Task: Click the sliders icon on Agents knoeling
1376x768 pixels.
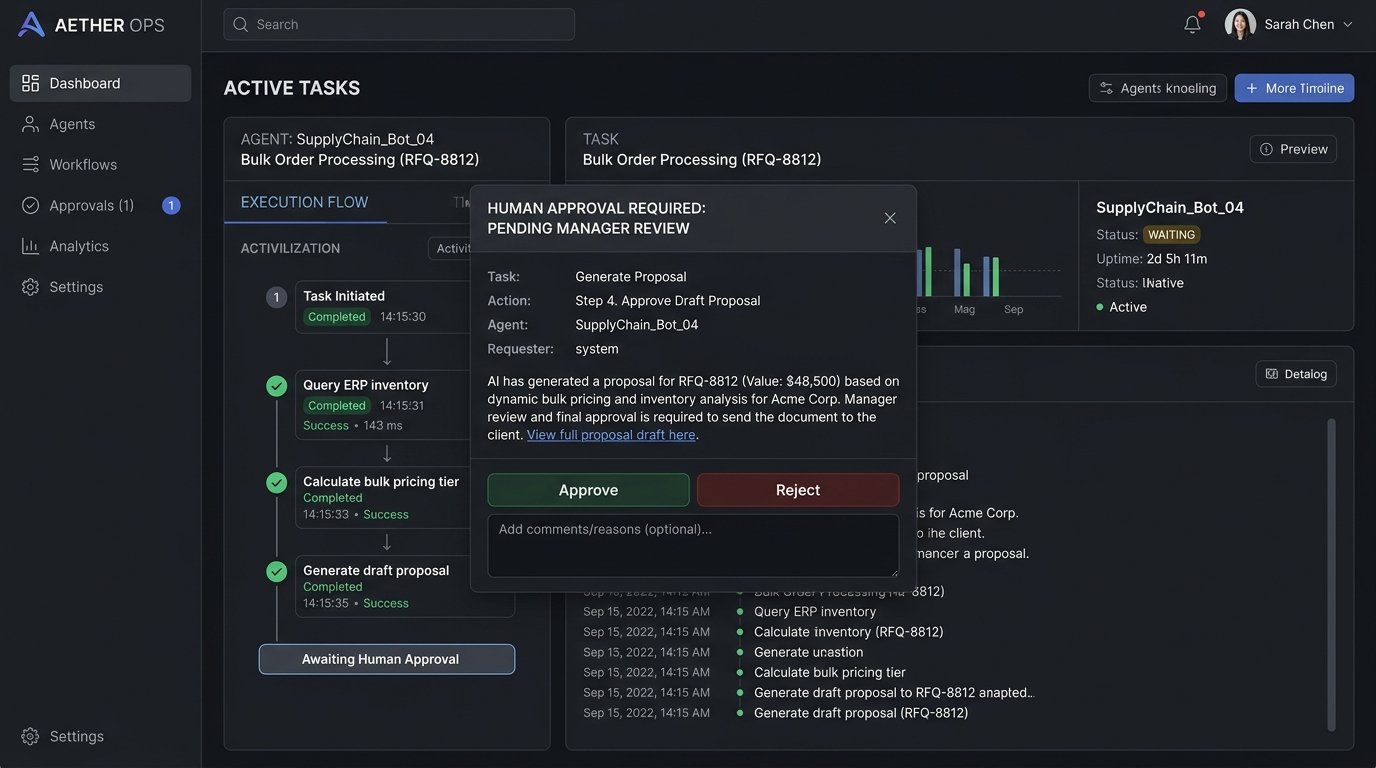Action: point(1106,88)
